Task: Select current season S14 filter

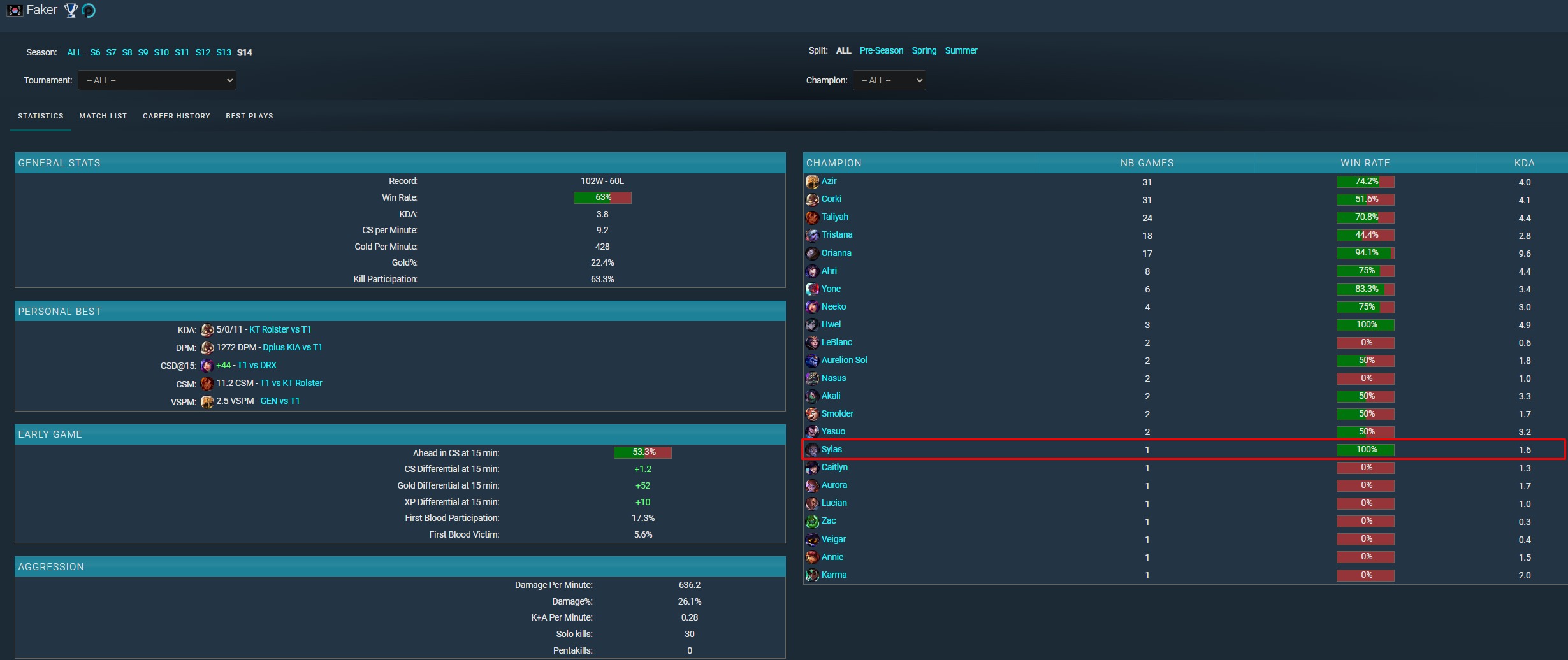Action: [245, 52]
